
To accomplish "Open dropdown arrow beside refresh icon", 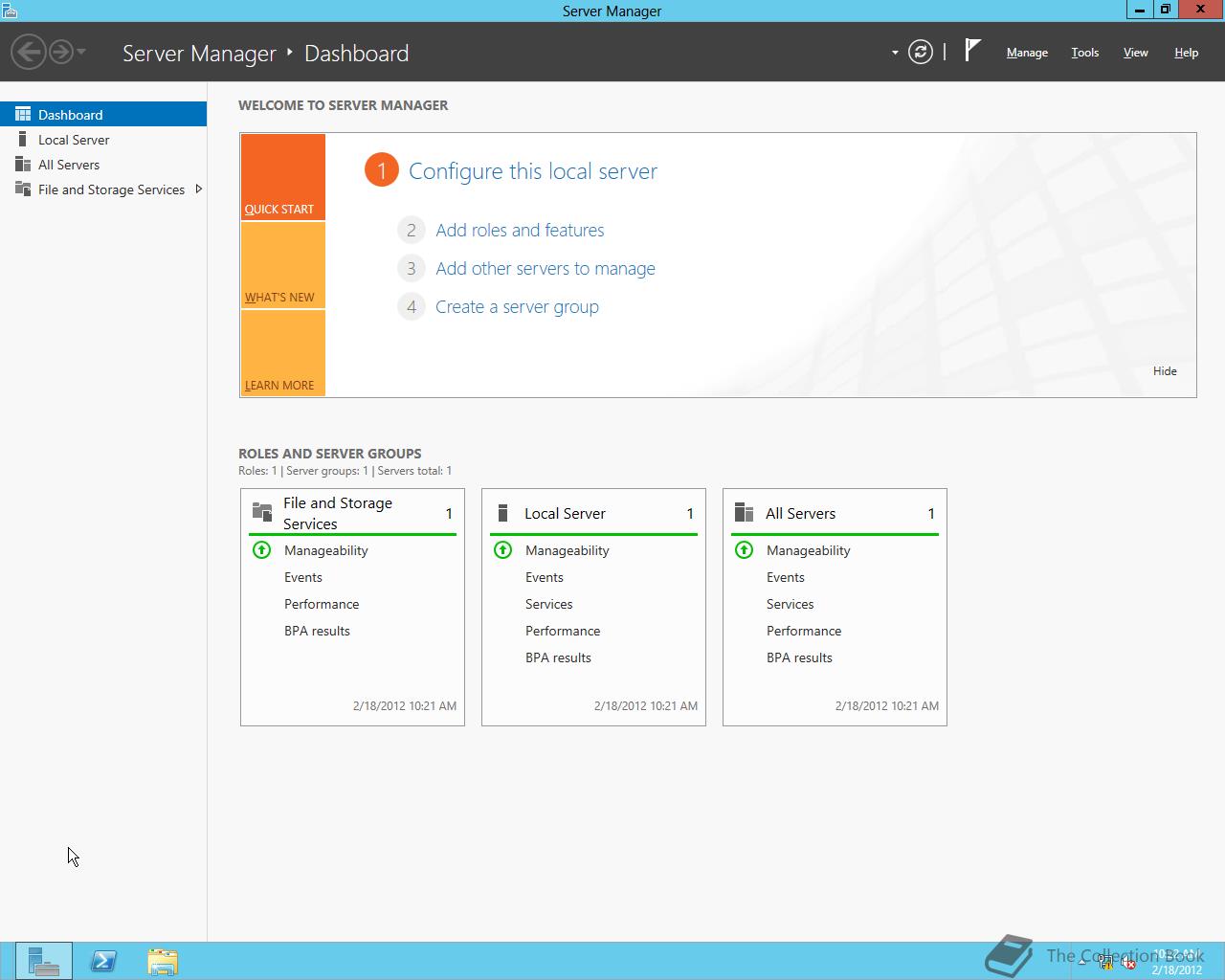I will 895,53.
